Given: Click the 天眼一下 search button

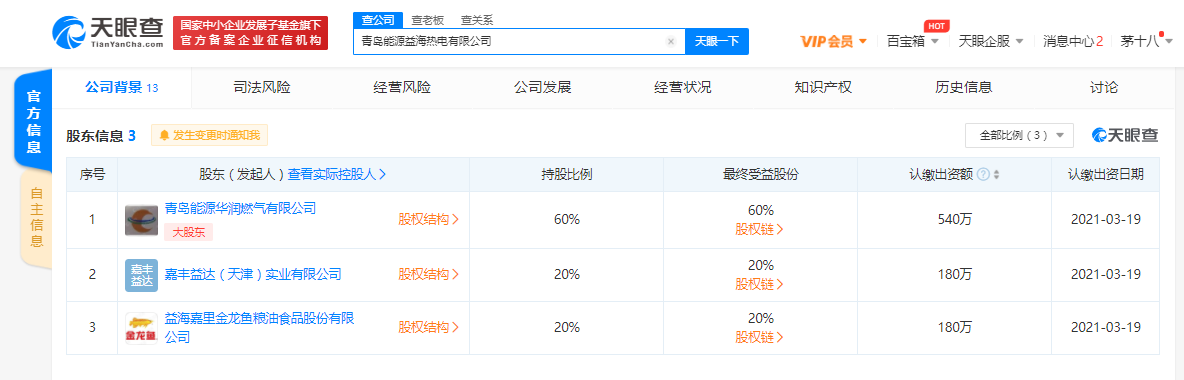Looking at the screenshot, I should pyautogui.click(x=717, y=42).
